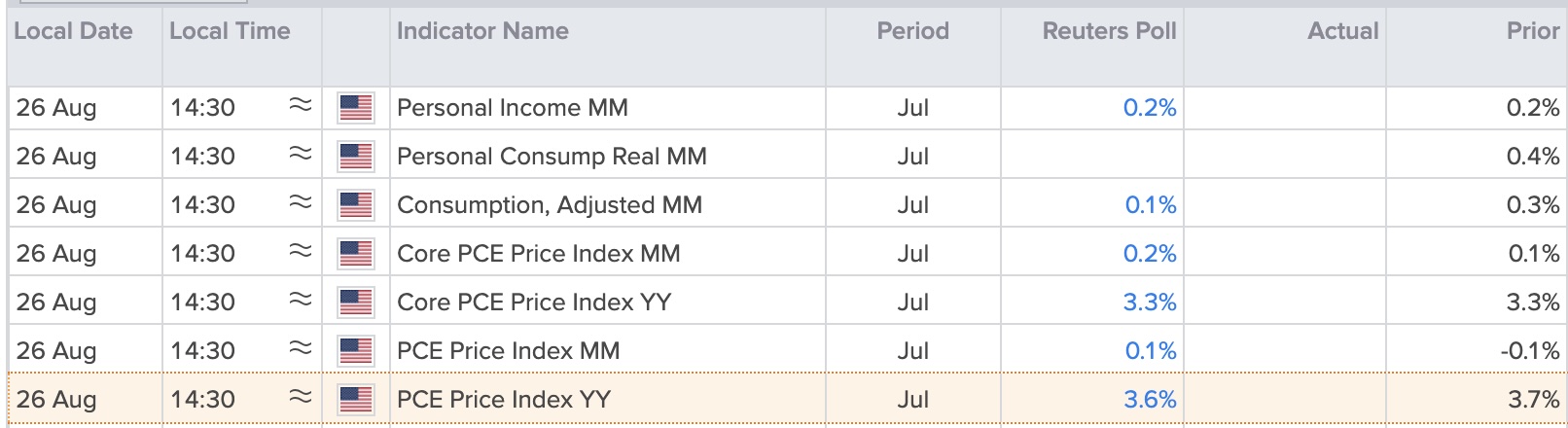Select the Personal Consump Real MM indicator name

tap(552, 157)
